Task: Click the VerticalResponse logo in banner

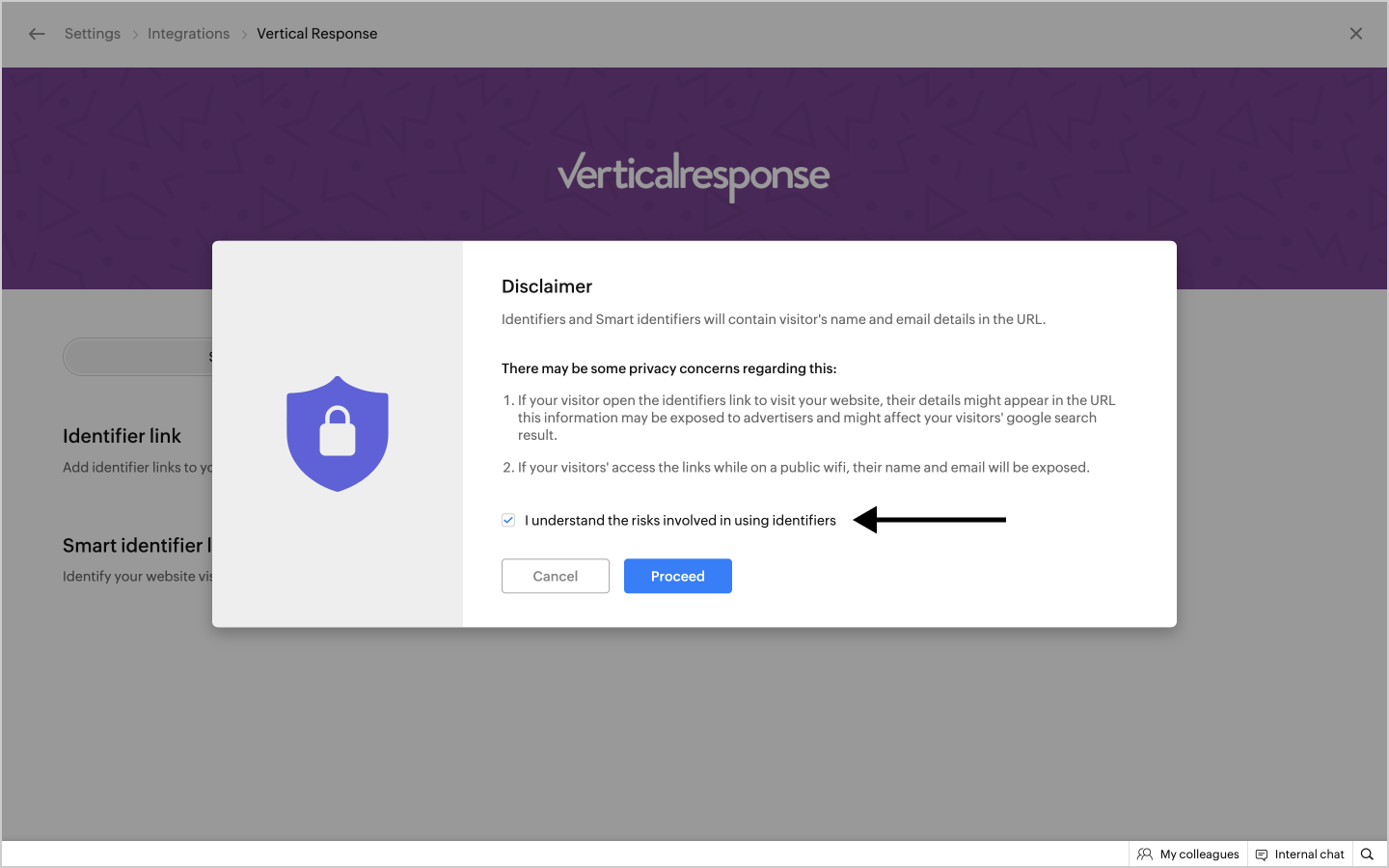Action: (694, 176)
